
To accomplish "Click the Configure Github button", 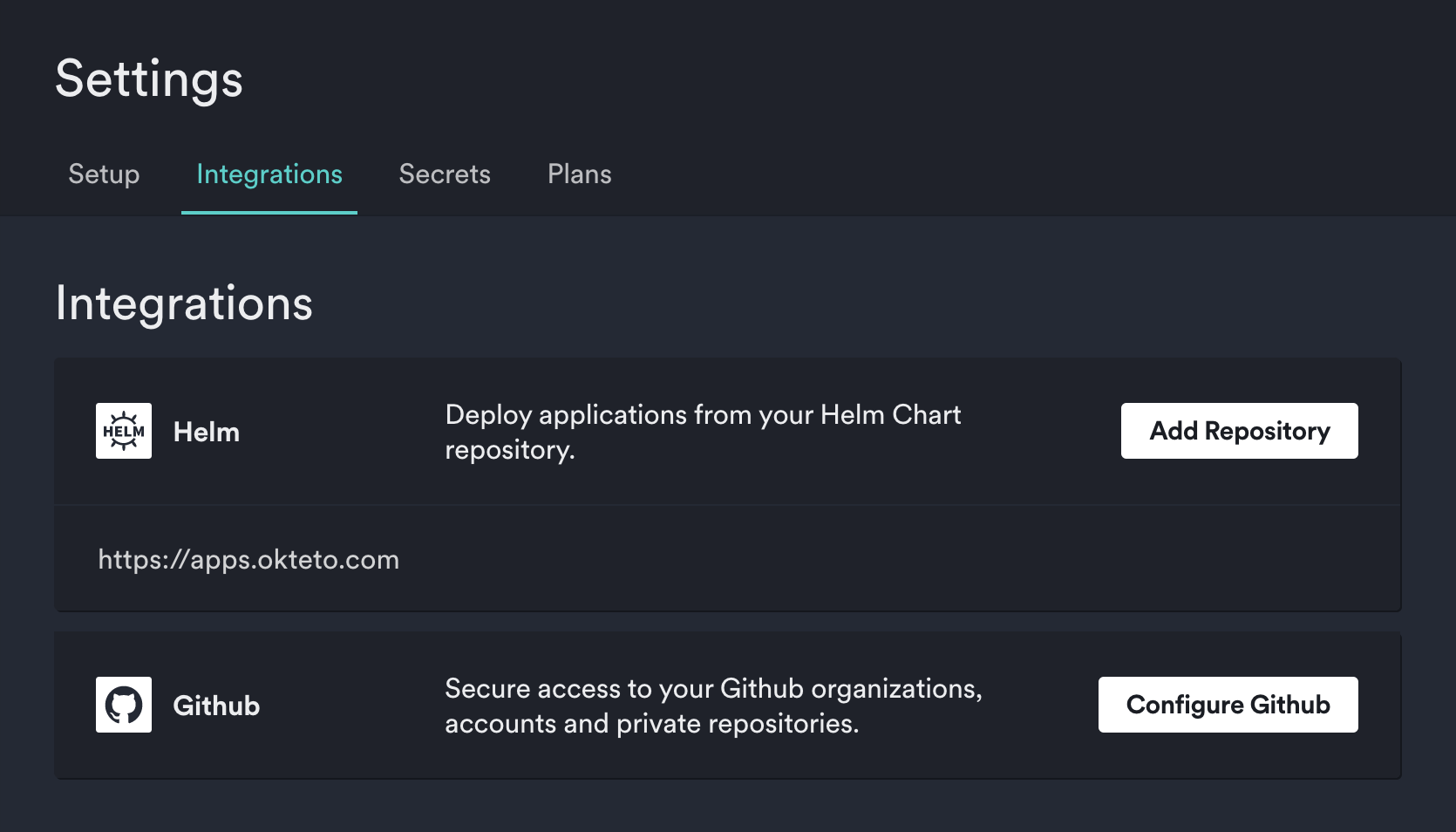I will pyautogui.click(x=1228, y=705).
